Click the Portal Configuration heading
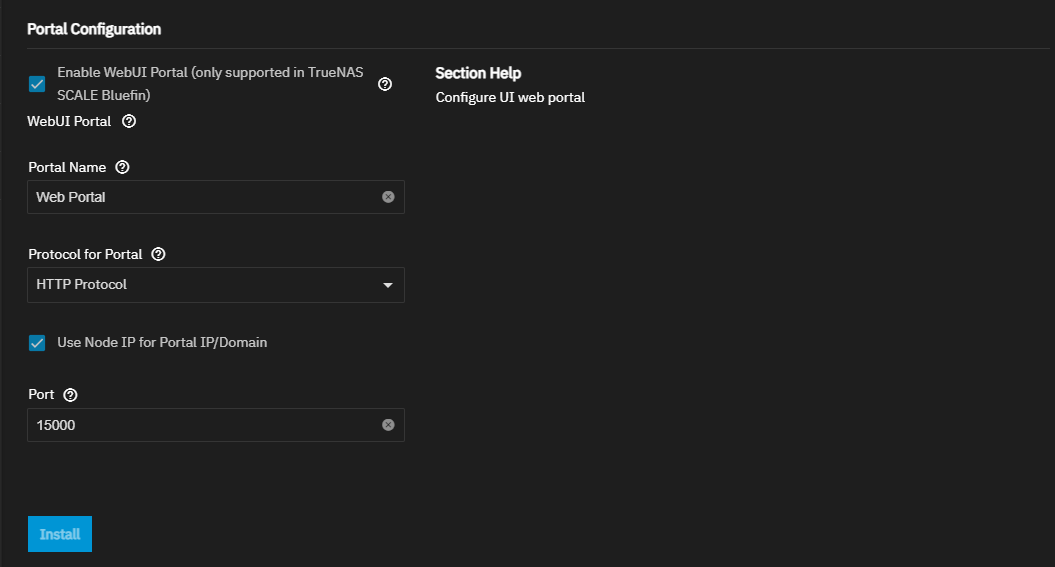Viewport: 1055px width, 567px height. [x=94, y=29]
